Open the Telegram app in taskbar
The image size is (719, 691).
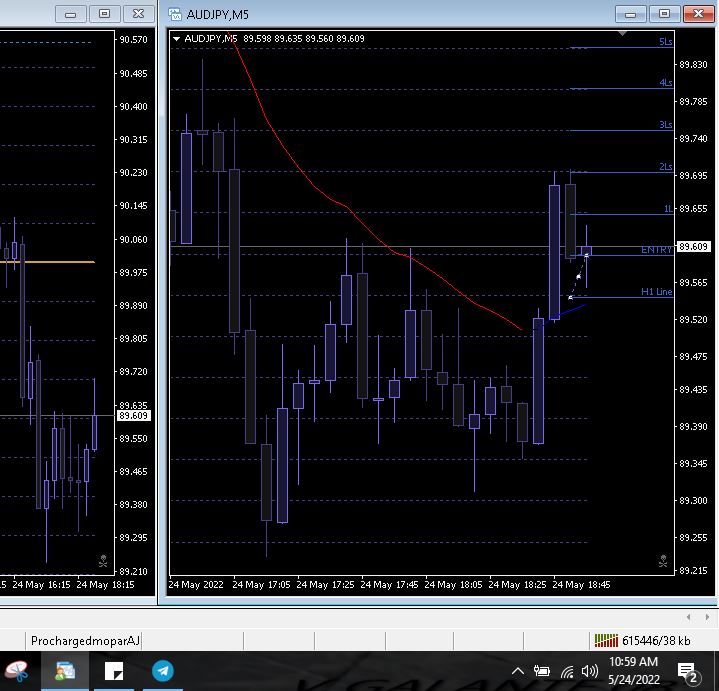click(x=163, y=671)
